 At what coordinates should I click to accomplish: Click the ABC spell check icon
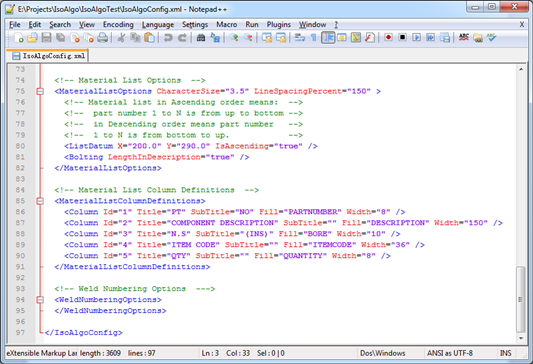[x=464, y=37]
